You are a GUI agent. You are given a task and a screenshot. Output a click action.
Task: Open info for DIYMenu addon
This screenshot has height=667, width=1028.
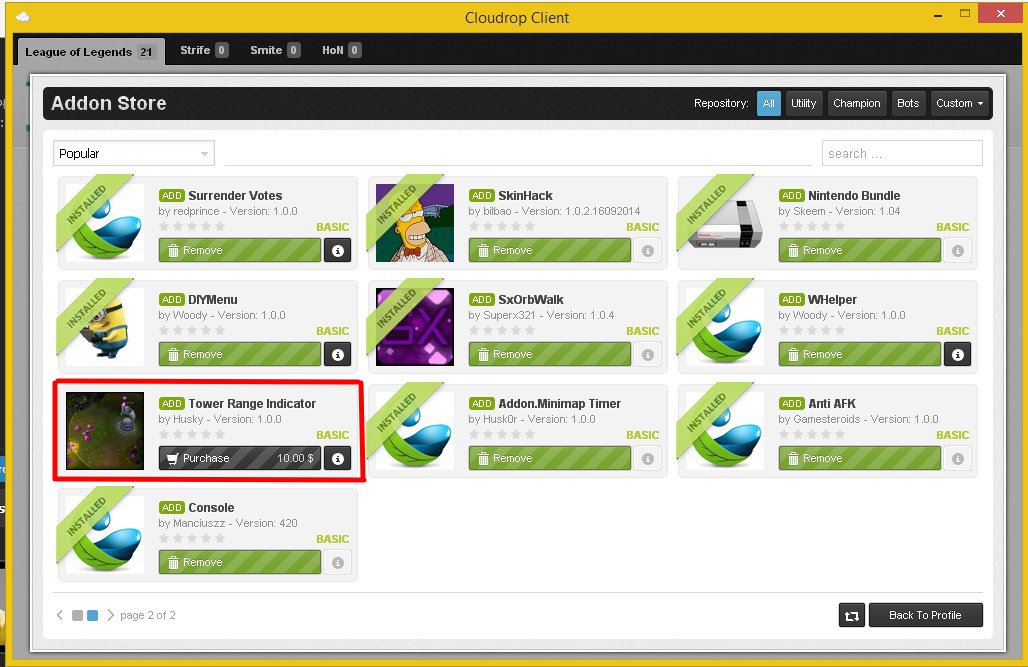[x=338, y=354]
